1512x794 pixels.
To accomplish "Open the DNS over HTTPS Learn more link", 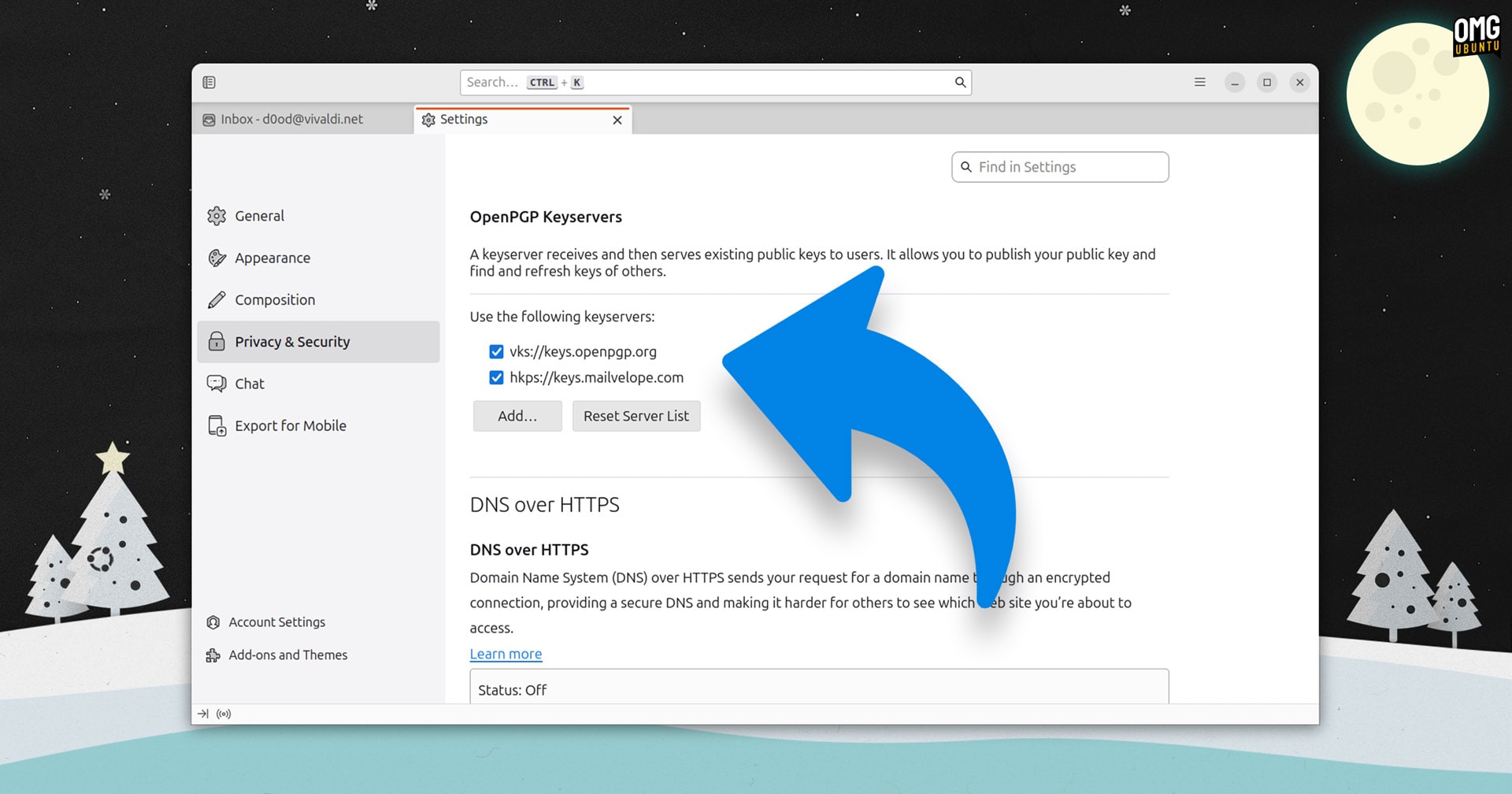I will (x=506, y=654).
